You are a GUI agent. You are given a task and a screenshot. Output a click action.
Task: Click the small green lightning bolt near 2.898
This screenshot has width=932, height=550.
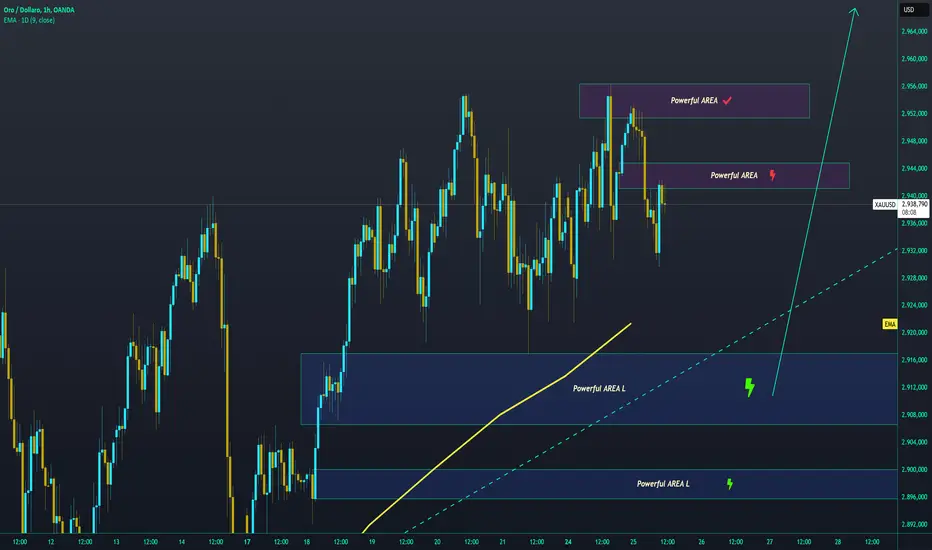point(729,484)
